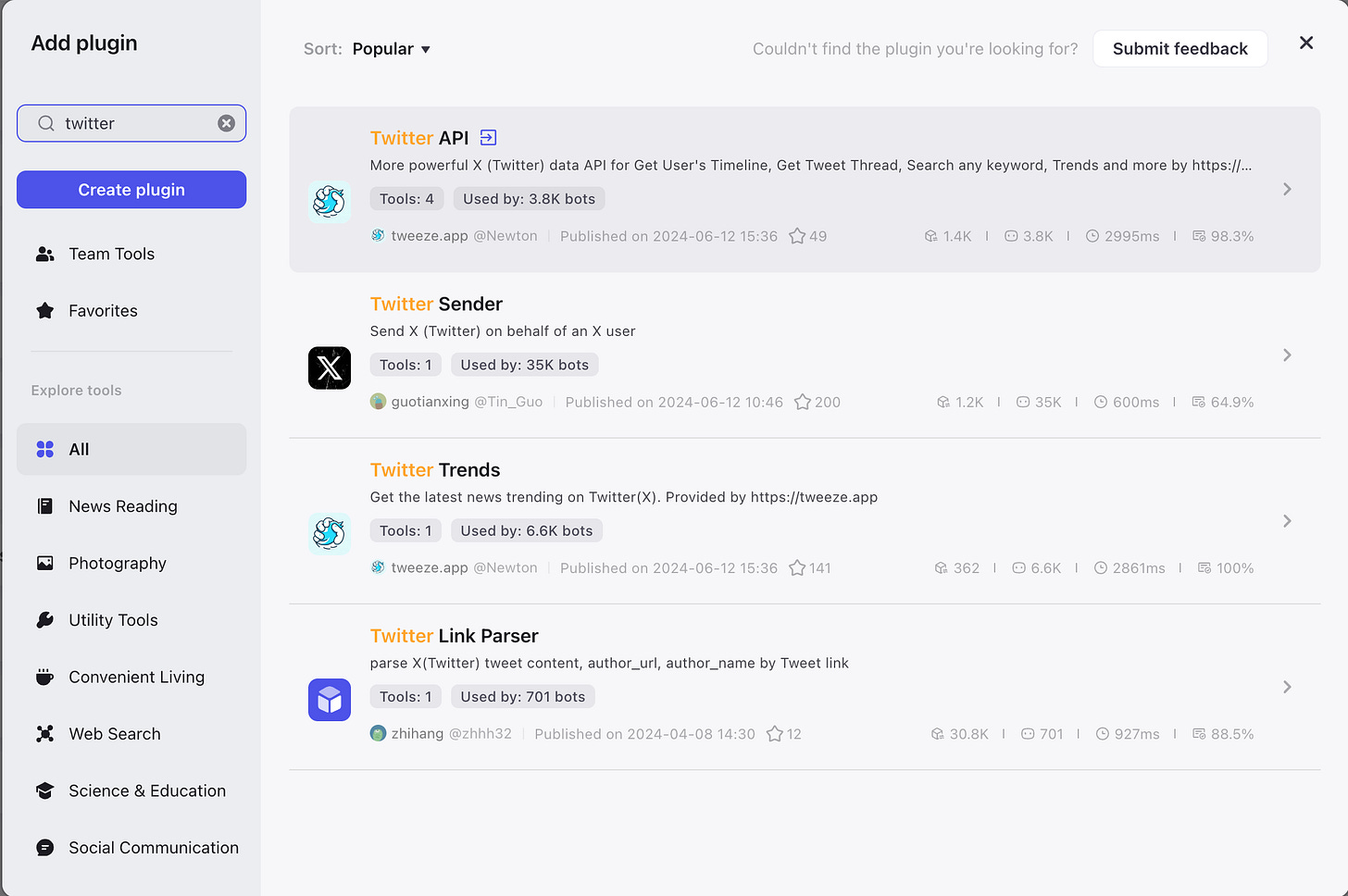This screenshot has width=1348, height=896.
Task: Click the Science & Education cap icon
Action: click(x=44, y=790)
